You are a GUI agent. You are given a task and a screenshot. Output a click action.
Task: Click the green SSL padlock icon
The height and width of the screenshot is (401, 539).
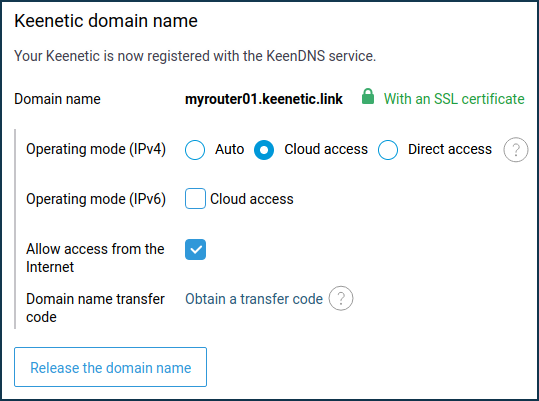click(x=367, y=97)
